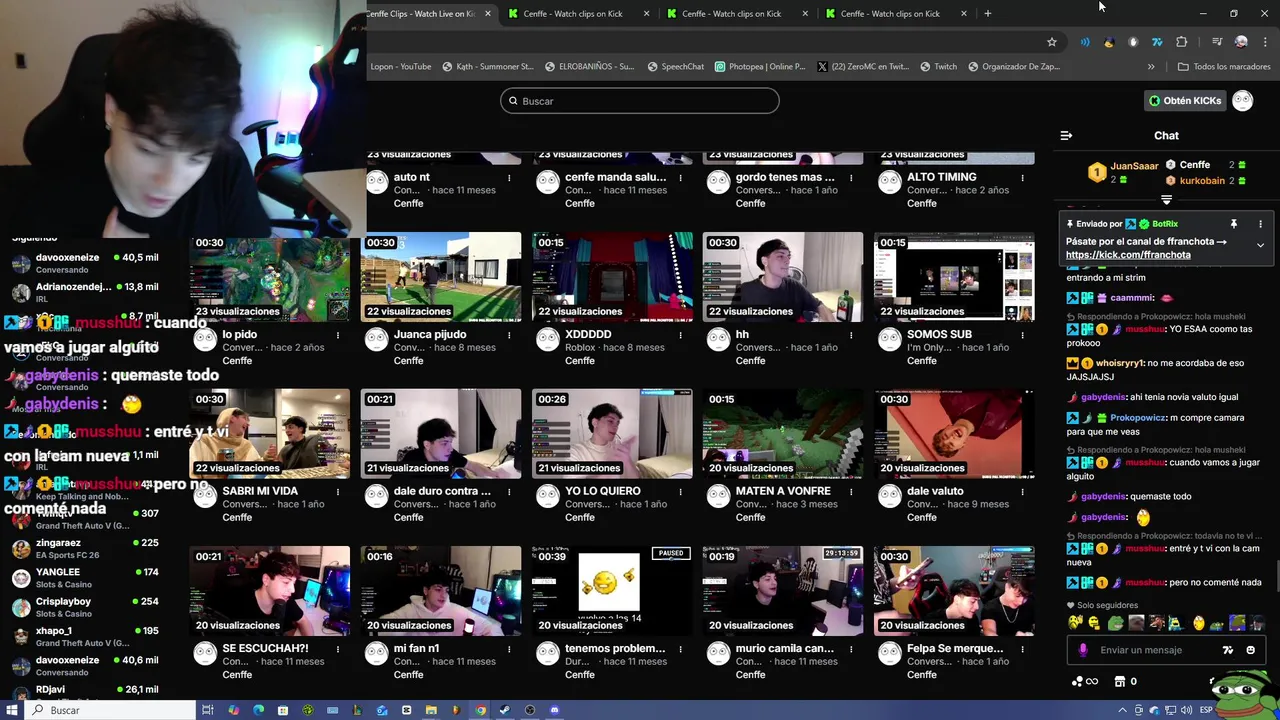Open the user profile avatar next to Obtén KICKs
This screenshot has width=1280, height=720.
1243,100
